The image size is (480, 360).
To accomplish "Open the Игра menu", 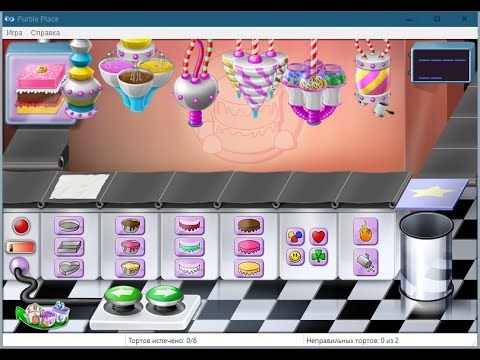I will click(x=14, y=33).
